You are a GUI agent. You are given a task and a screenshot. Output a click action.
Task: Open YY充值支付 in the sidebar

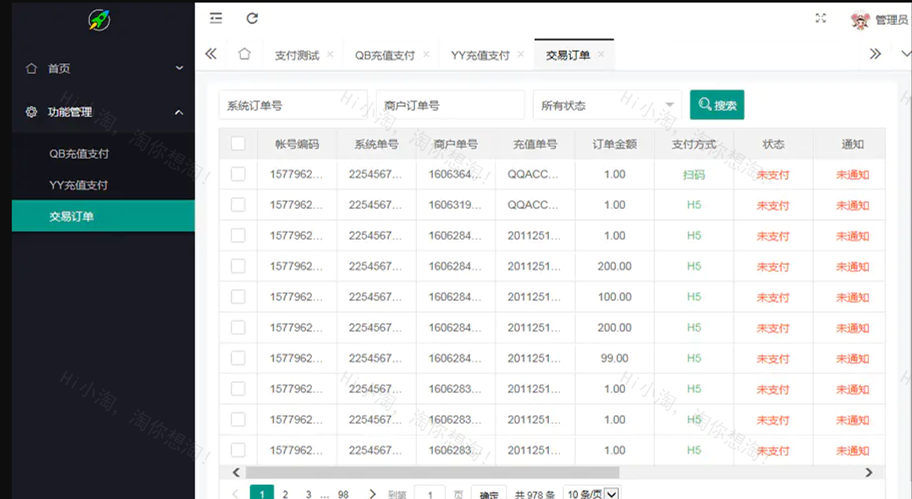79,185
